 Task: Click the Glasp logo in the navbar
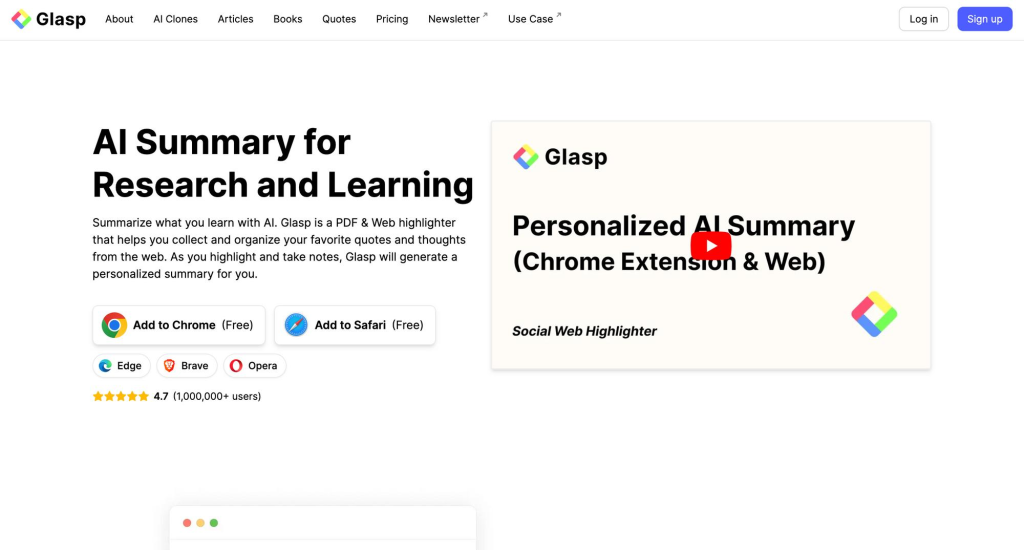(48, 19)
